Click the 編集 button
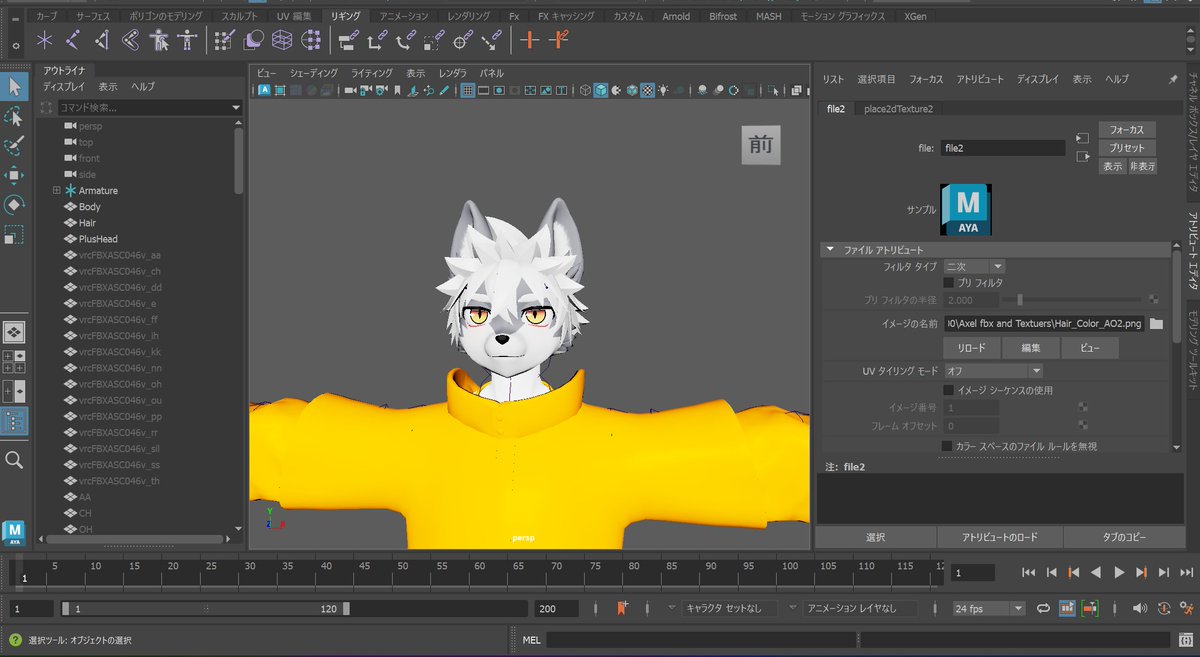The width and height of the screenshot is (1200, 657). coord(1030,348)
